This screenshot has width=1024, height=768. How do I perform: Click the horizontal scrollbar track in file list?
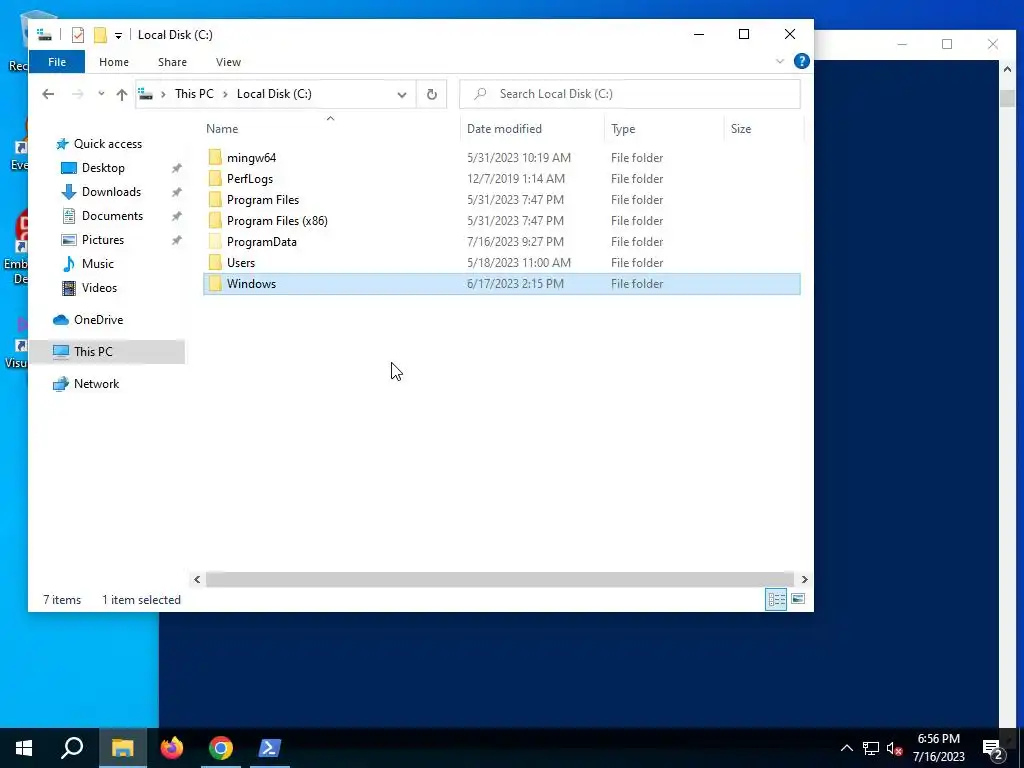500,579
